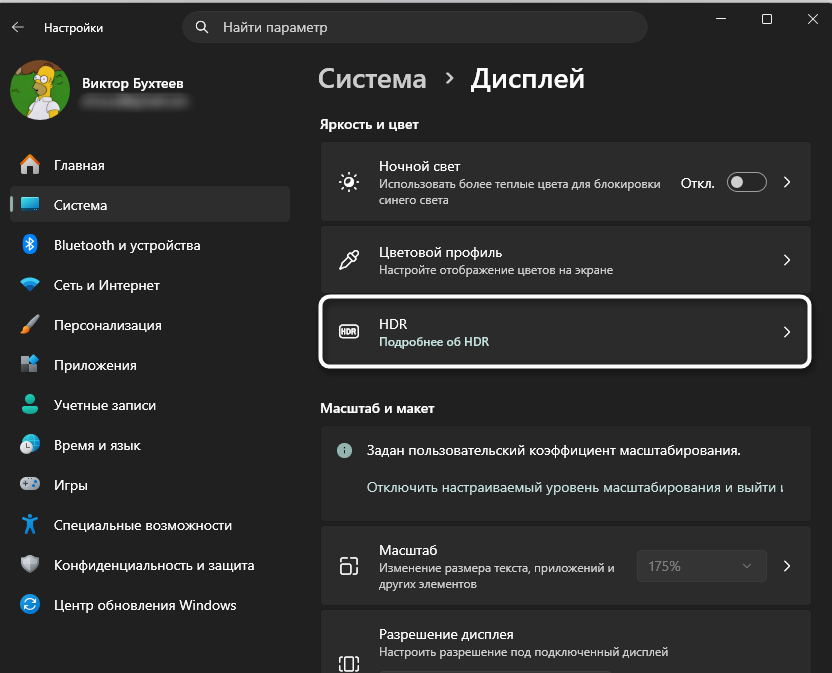Viewport: 832px width, 673px height.
Task: Click the Виктор Бухтеев profile picture
Action: tap(40, 90)
